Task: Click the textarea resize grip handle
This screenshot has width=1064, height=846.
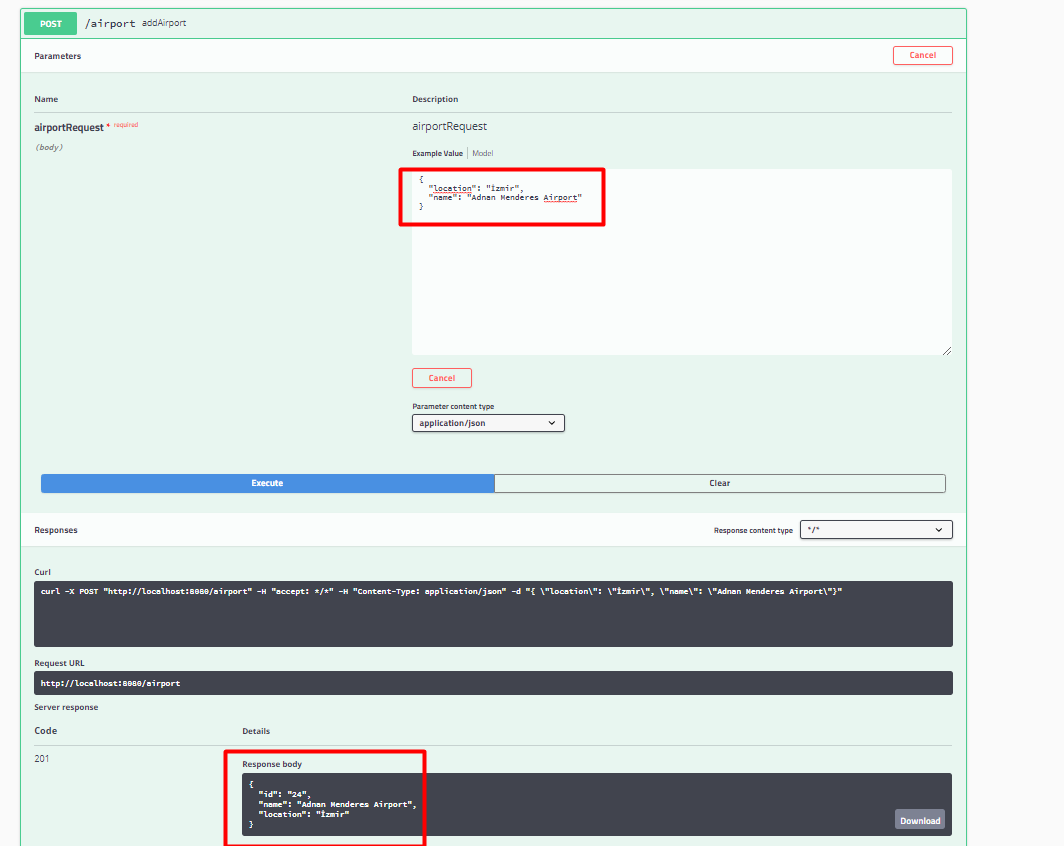Action: pyautogui.click(x=946, y=349)
